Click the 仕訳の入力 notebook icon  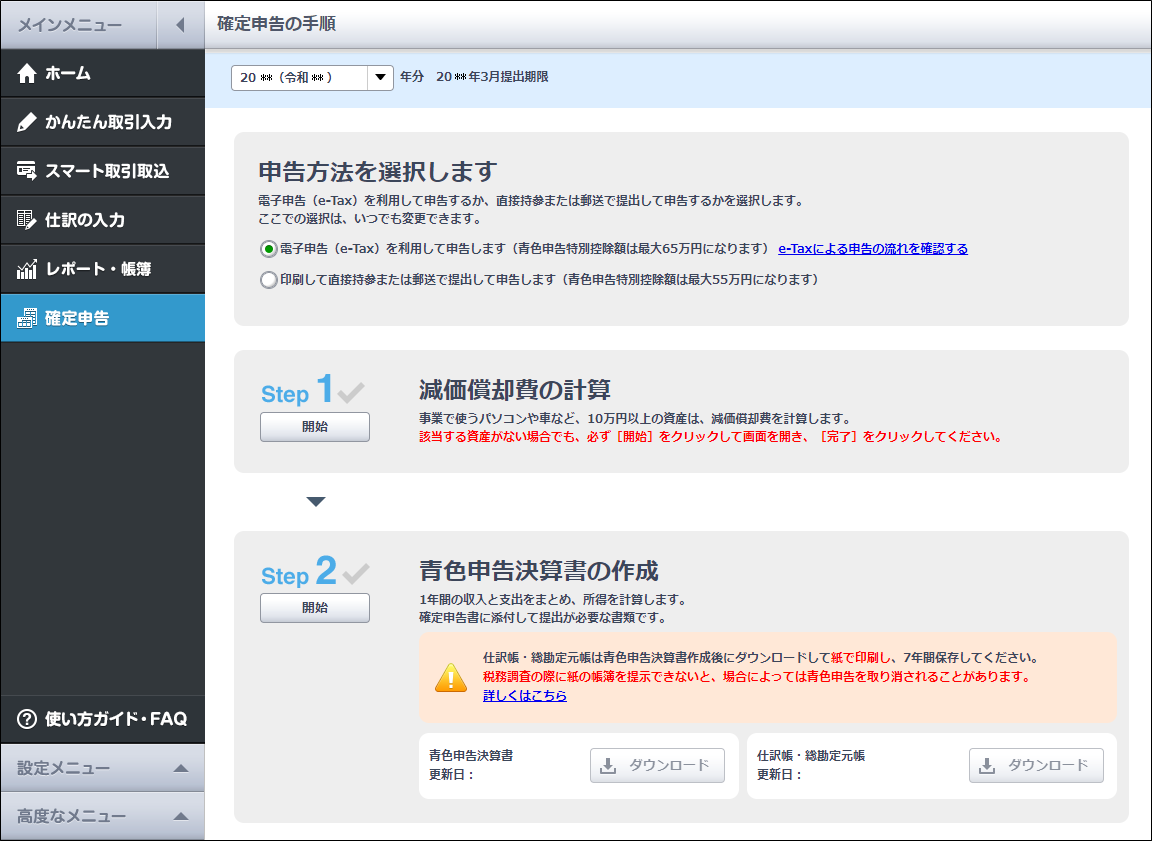point(26,220)
